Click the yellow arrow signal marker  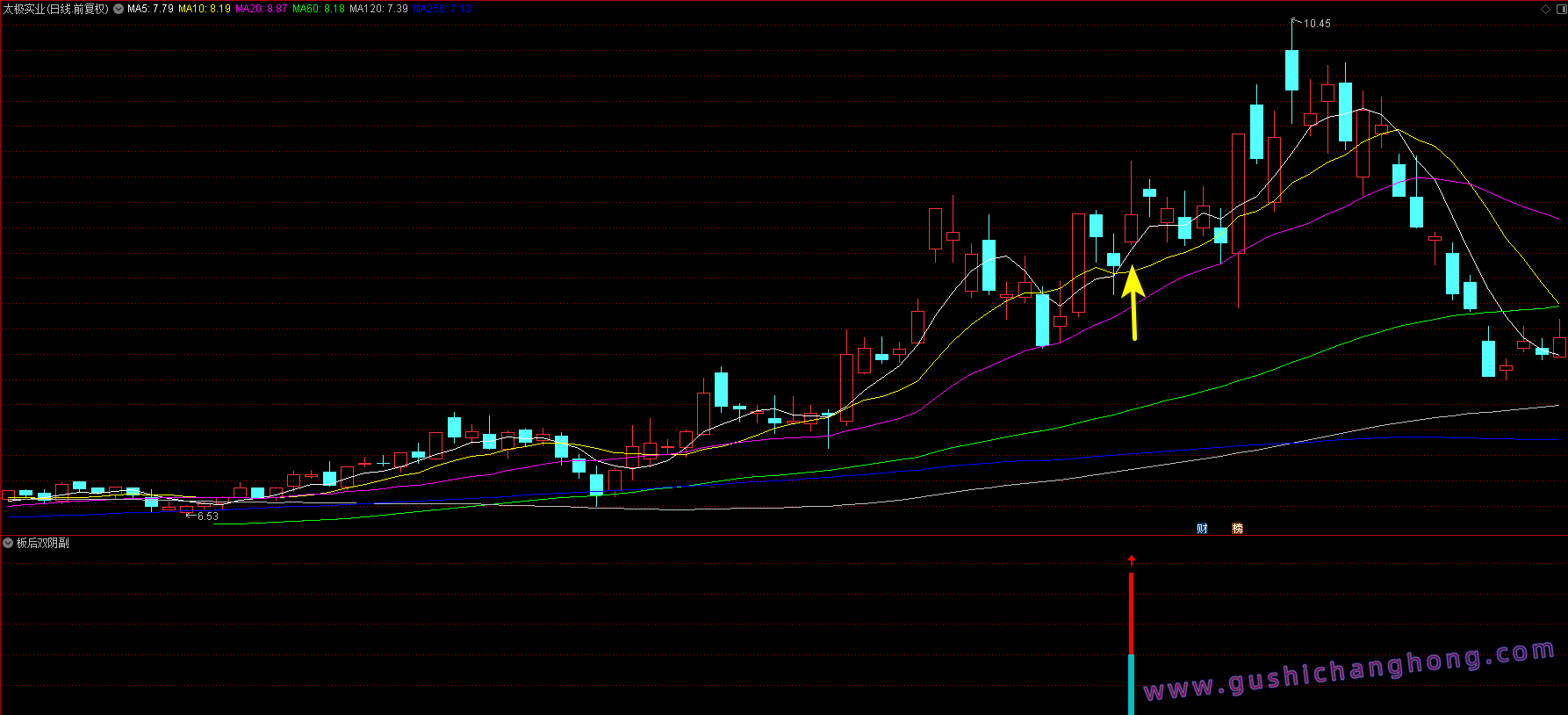[x=1133, y=302]
